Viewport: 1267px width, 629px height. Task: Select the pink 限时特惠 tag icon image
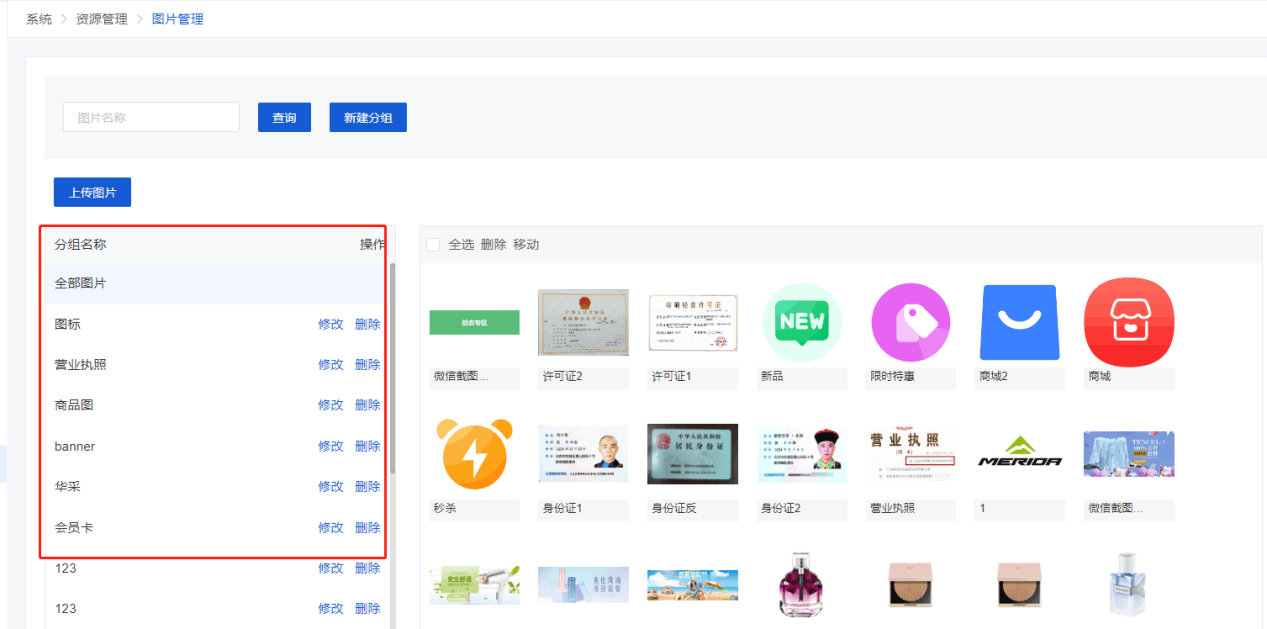pyautogui.click(x=911, y=322)
